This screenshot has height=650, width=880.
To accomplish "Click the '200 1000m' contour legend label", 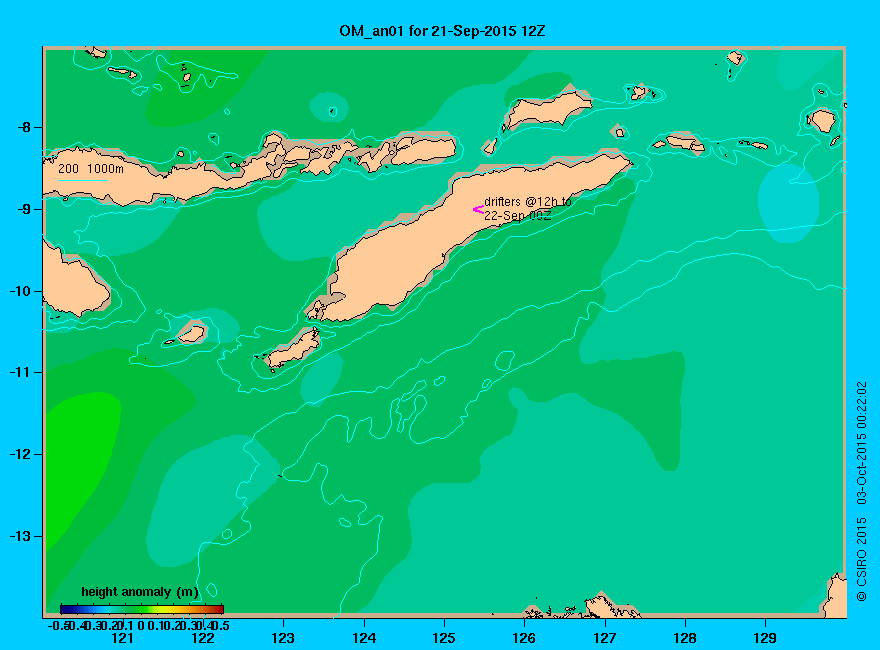I will click(x=90, y=168).
